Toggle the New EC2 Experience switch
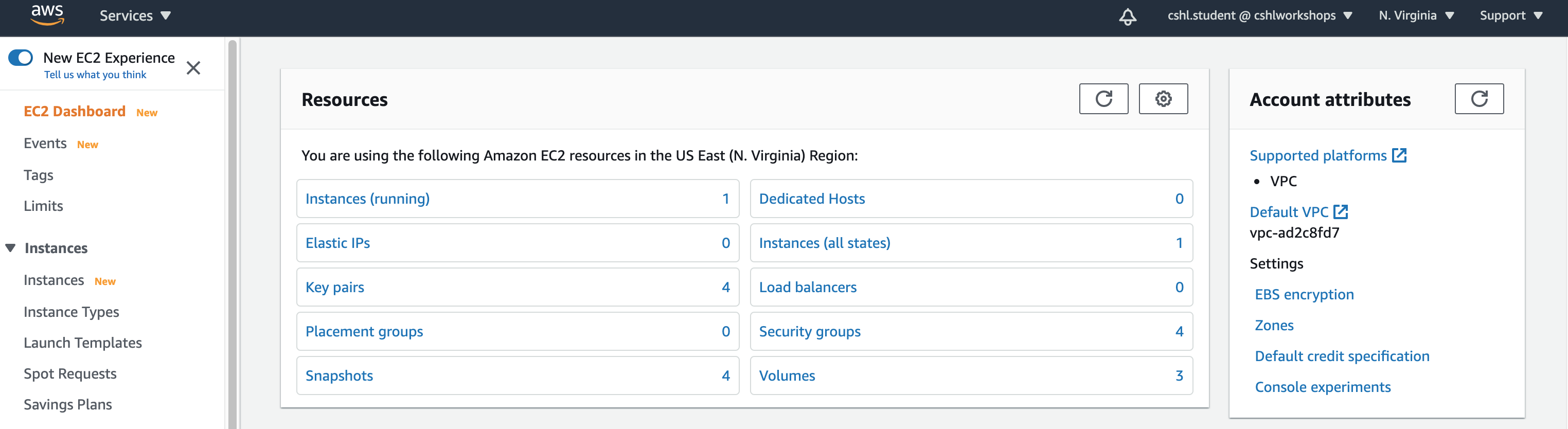 coord(21,58)
